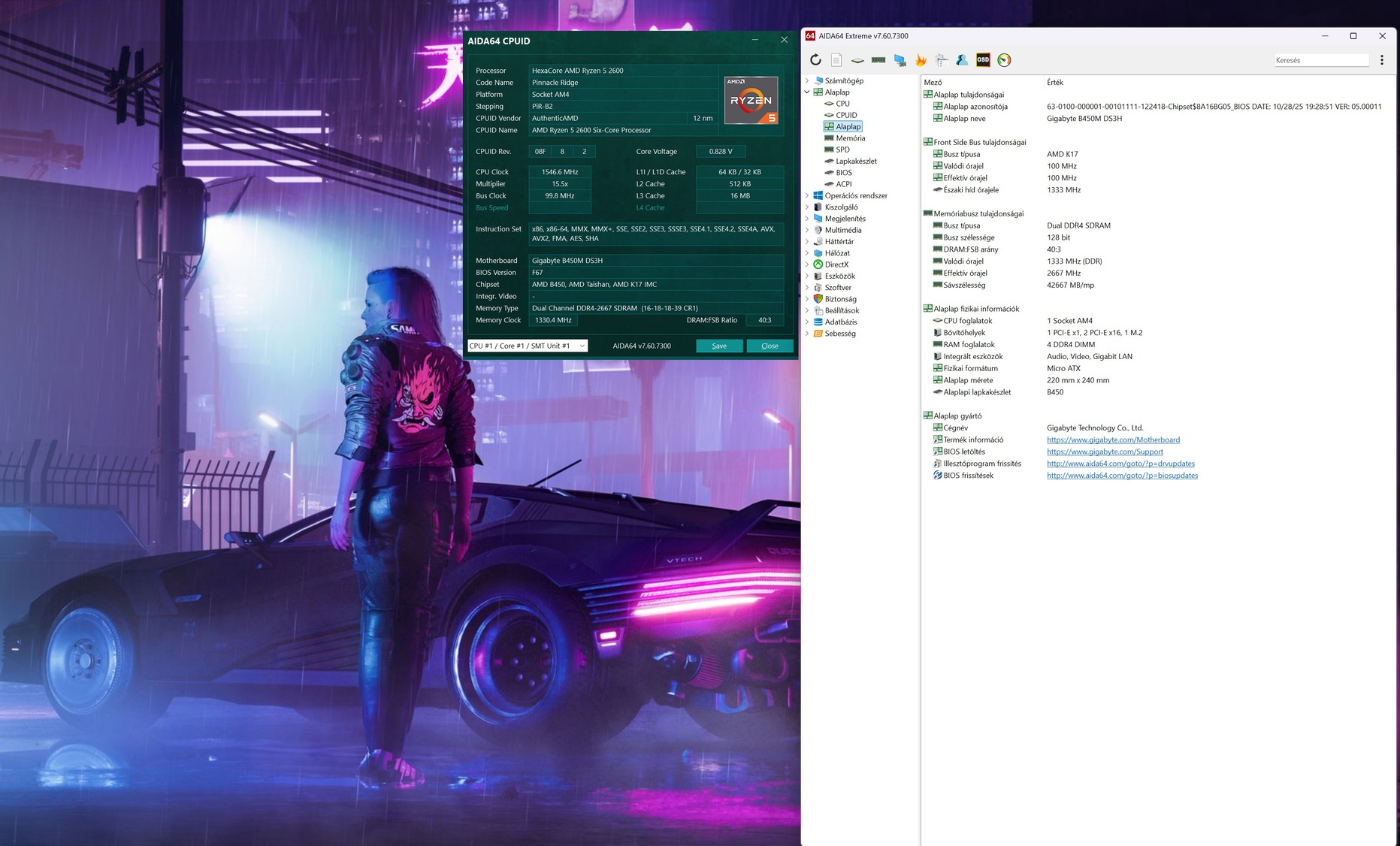Click the Windows logo icon beside Operációs rendszer
Viewport: 1400px width, 846px height.
pyautogui.click(x=818, y=195)
